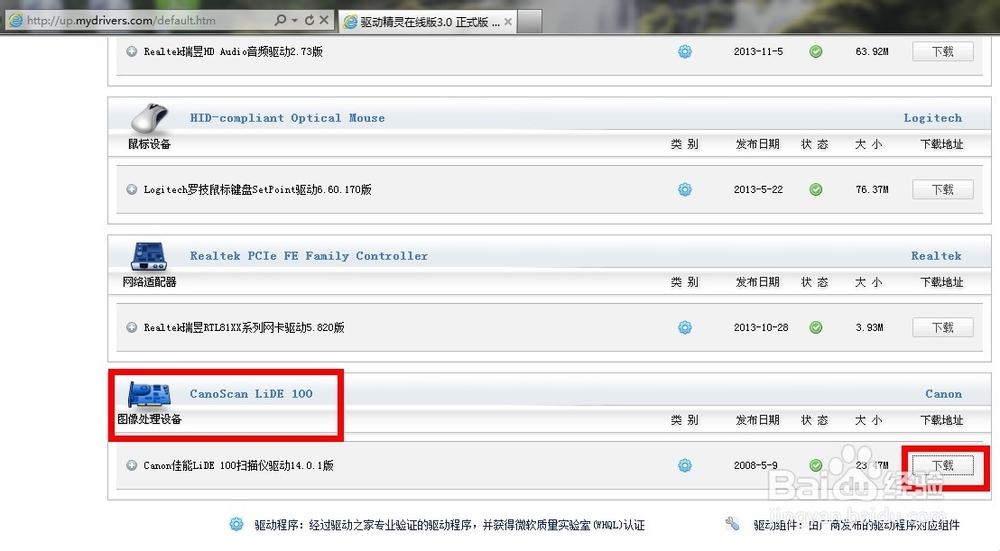The image size is (1000, 551).
Task: Click the address bar search magnifier icon
Action: tap(280, 20)
